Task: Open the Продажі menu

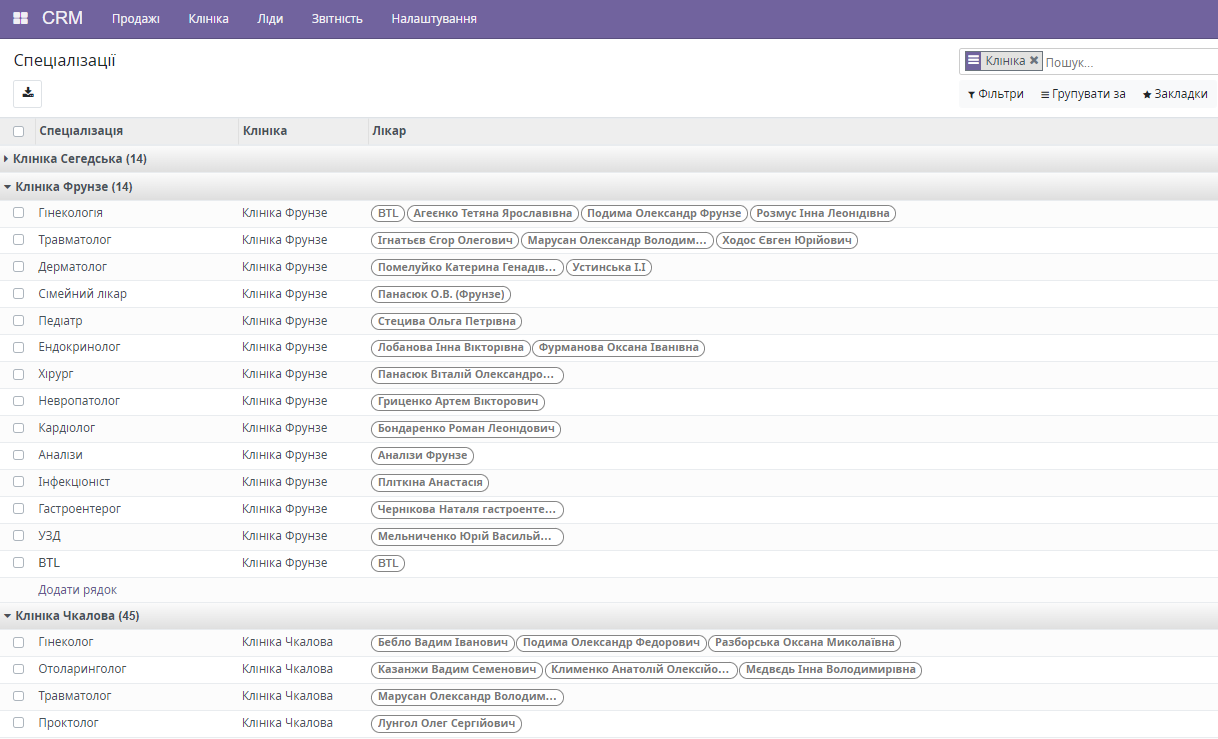Action: point(136,19)
